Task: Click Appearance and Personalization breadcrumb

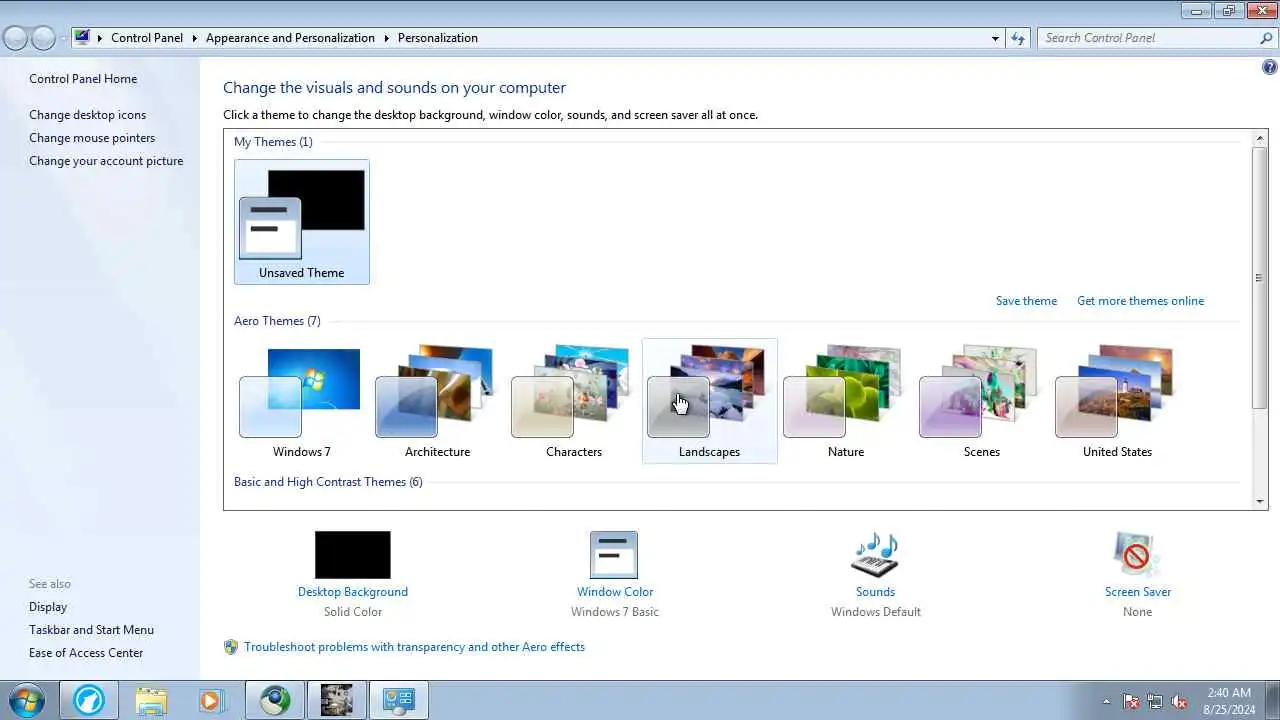Action: (x=290, y=38)
